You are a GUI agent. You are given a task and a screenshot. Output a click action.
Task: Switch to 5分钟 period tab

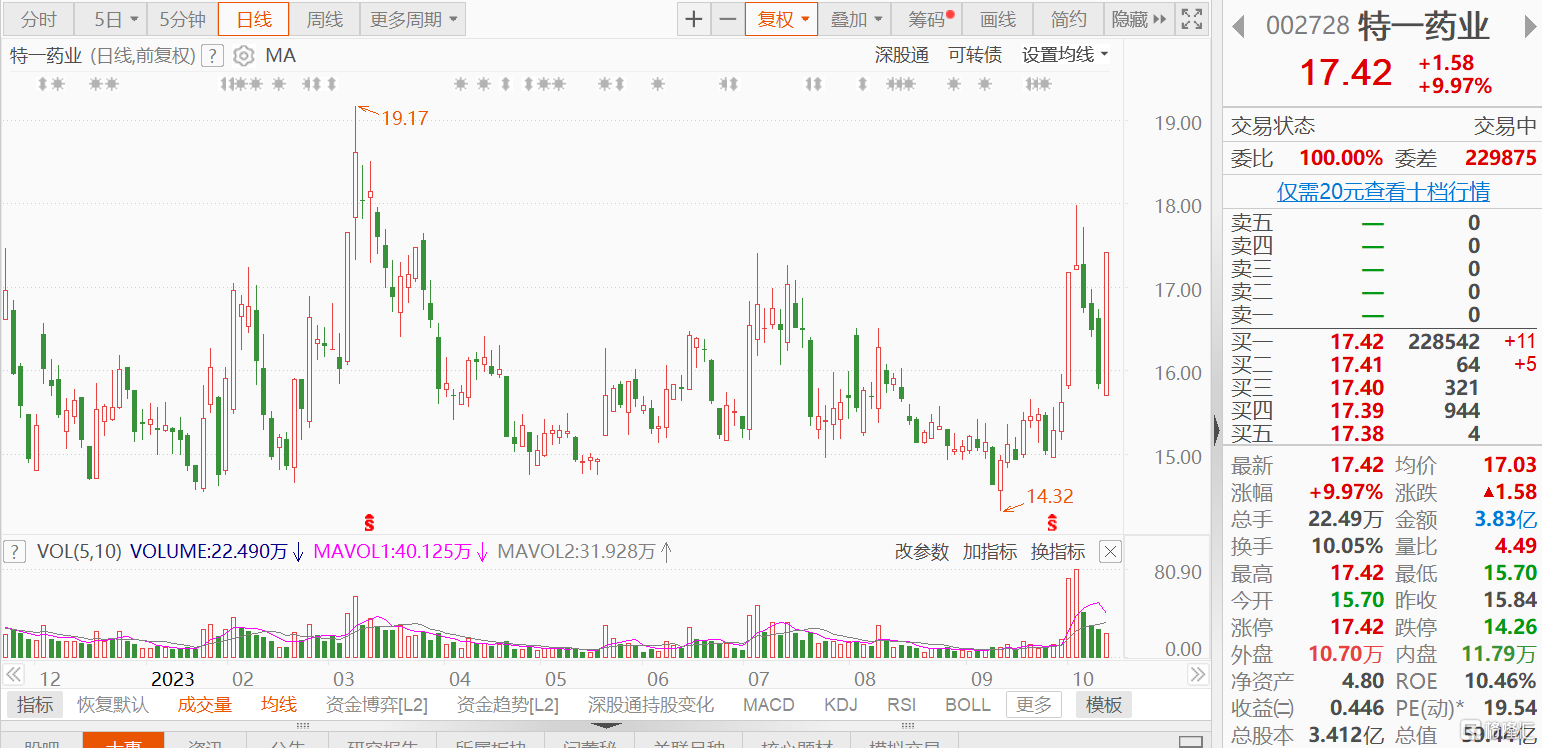click(x=182, y=19)
